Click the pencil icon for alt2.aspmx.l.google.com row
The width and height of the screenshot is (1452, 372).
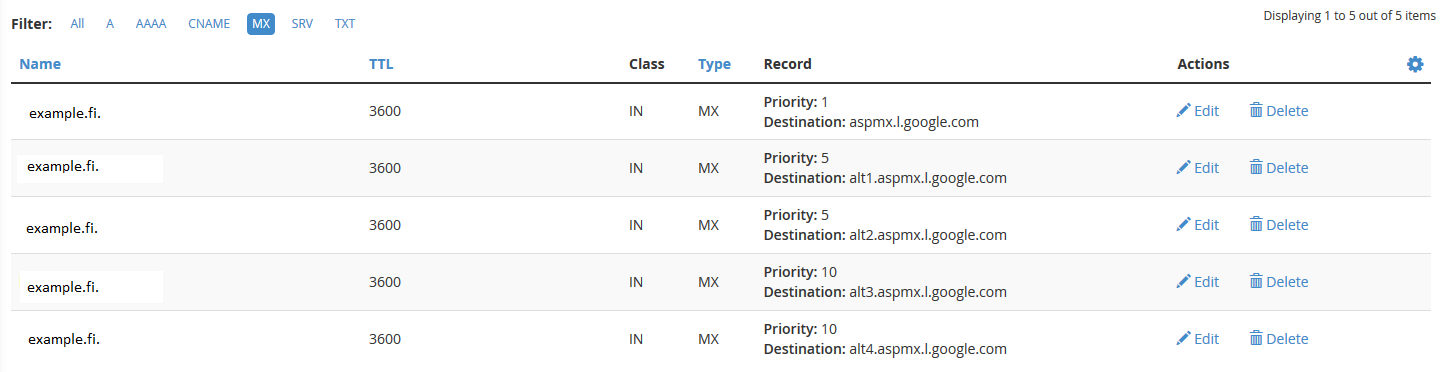click(1184, 225)
